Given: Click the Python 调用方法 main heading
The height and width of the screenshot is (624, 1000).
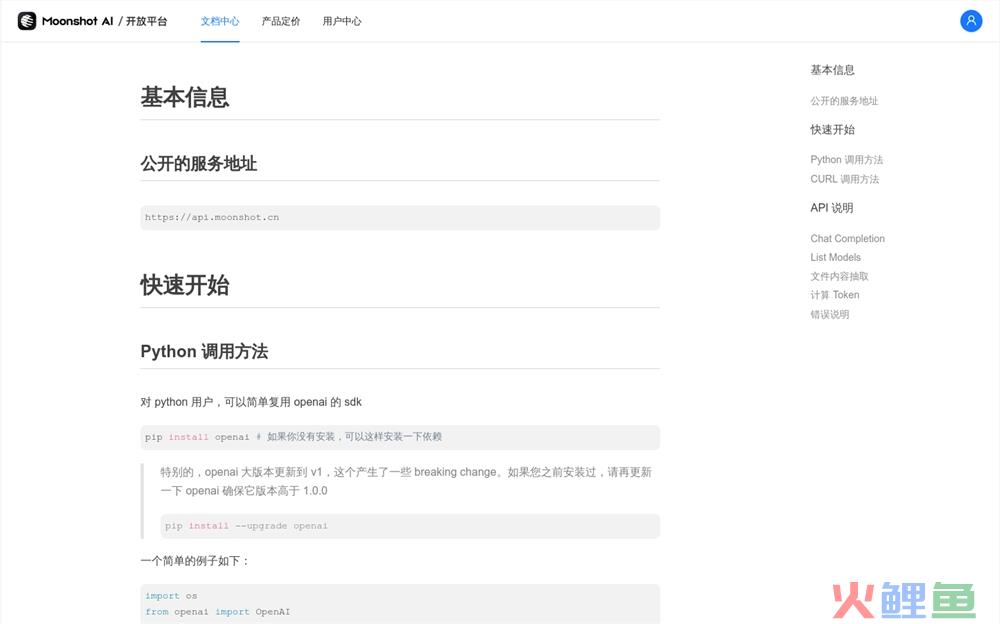Looking at the screenshot, I should pyautogui.click(x=204, y=352).
